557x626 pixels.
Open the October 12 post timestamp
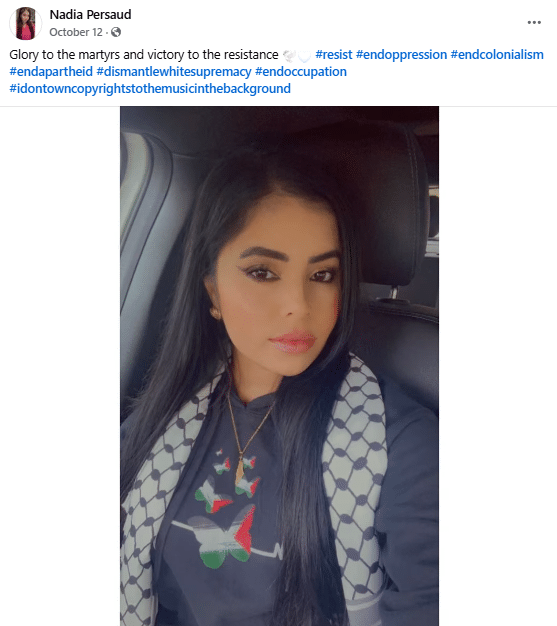click(76, 32)
